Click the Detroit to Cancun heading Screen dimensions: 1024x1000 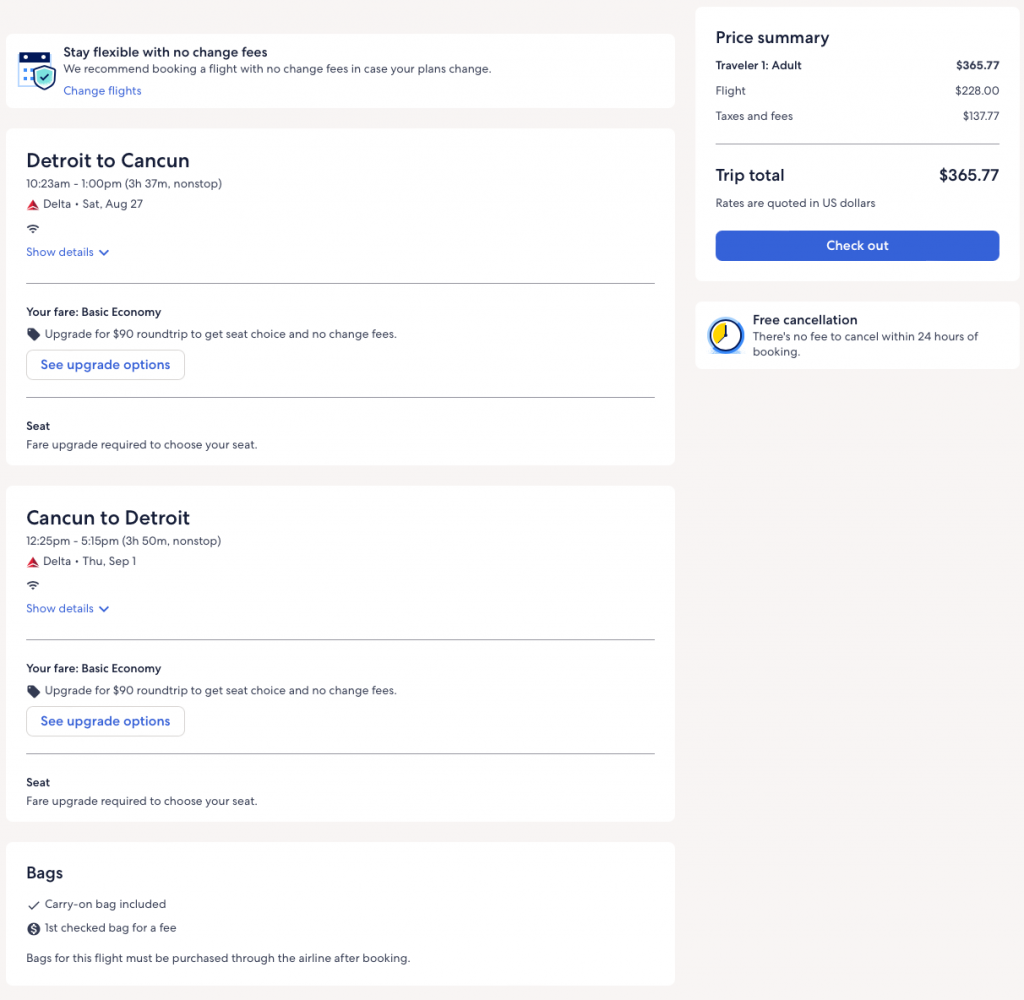point(108,161)
